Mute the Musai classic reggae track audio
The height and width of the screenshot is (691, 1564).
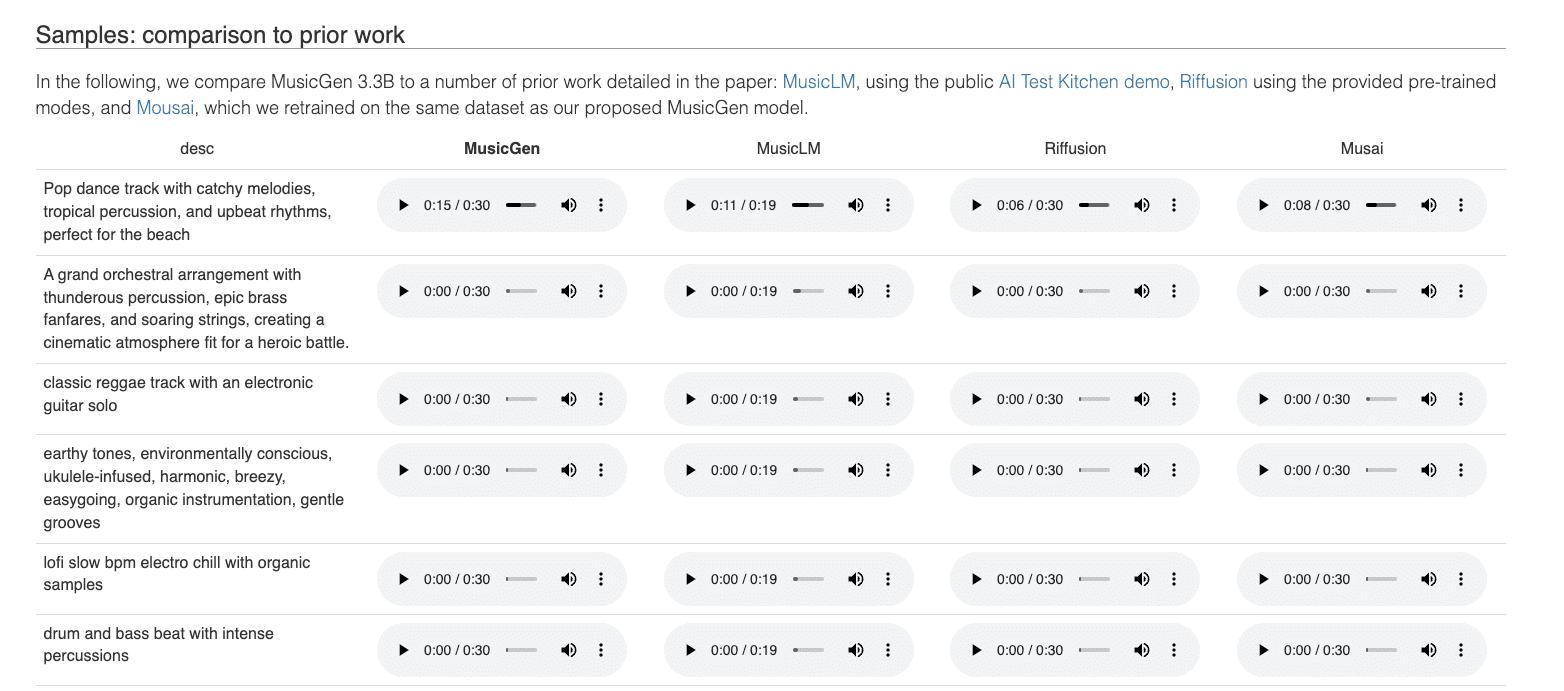(x=1429, y=399)
